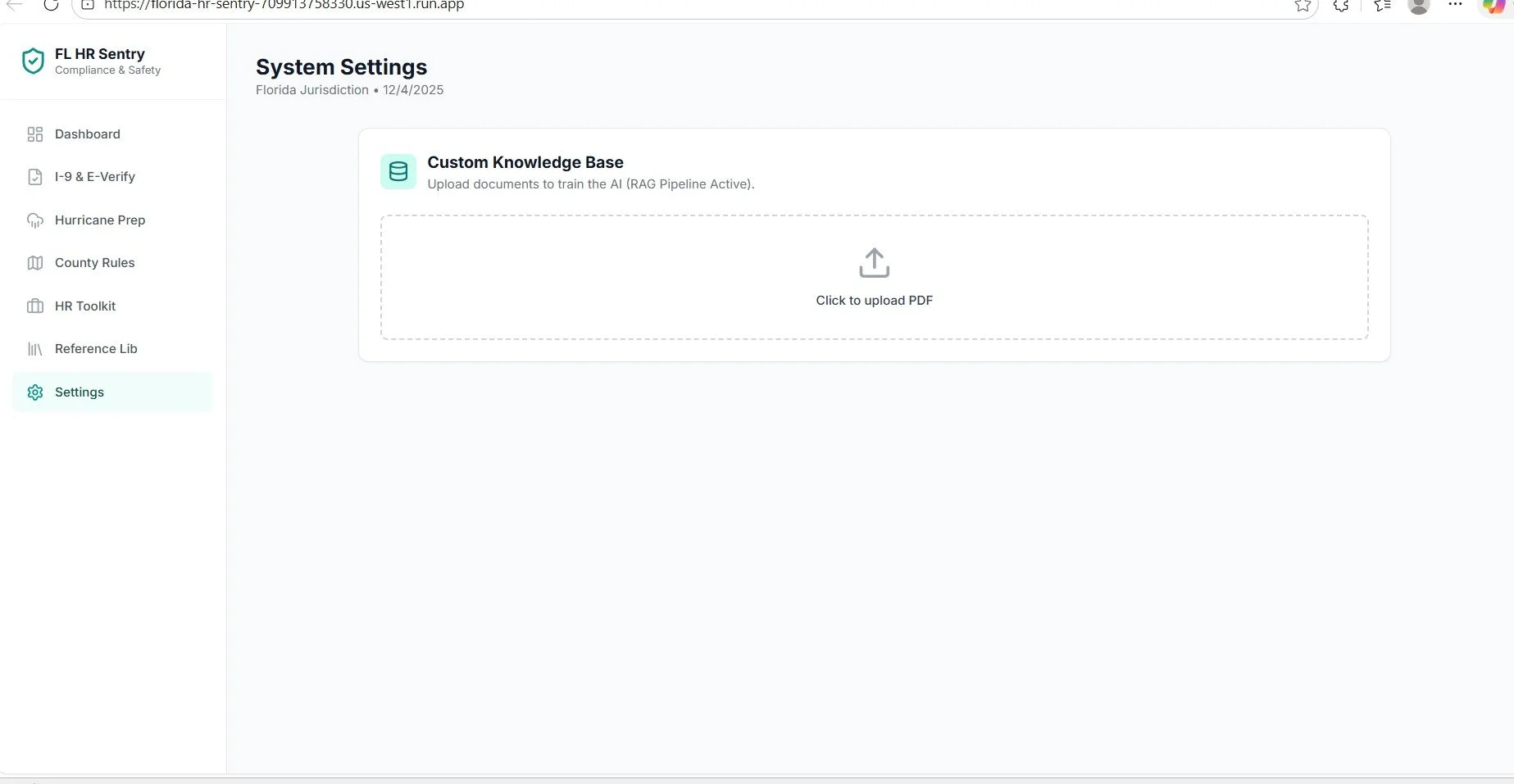
Task: Click the I-9 document check icon
Action: click(35, 177)
